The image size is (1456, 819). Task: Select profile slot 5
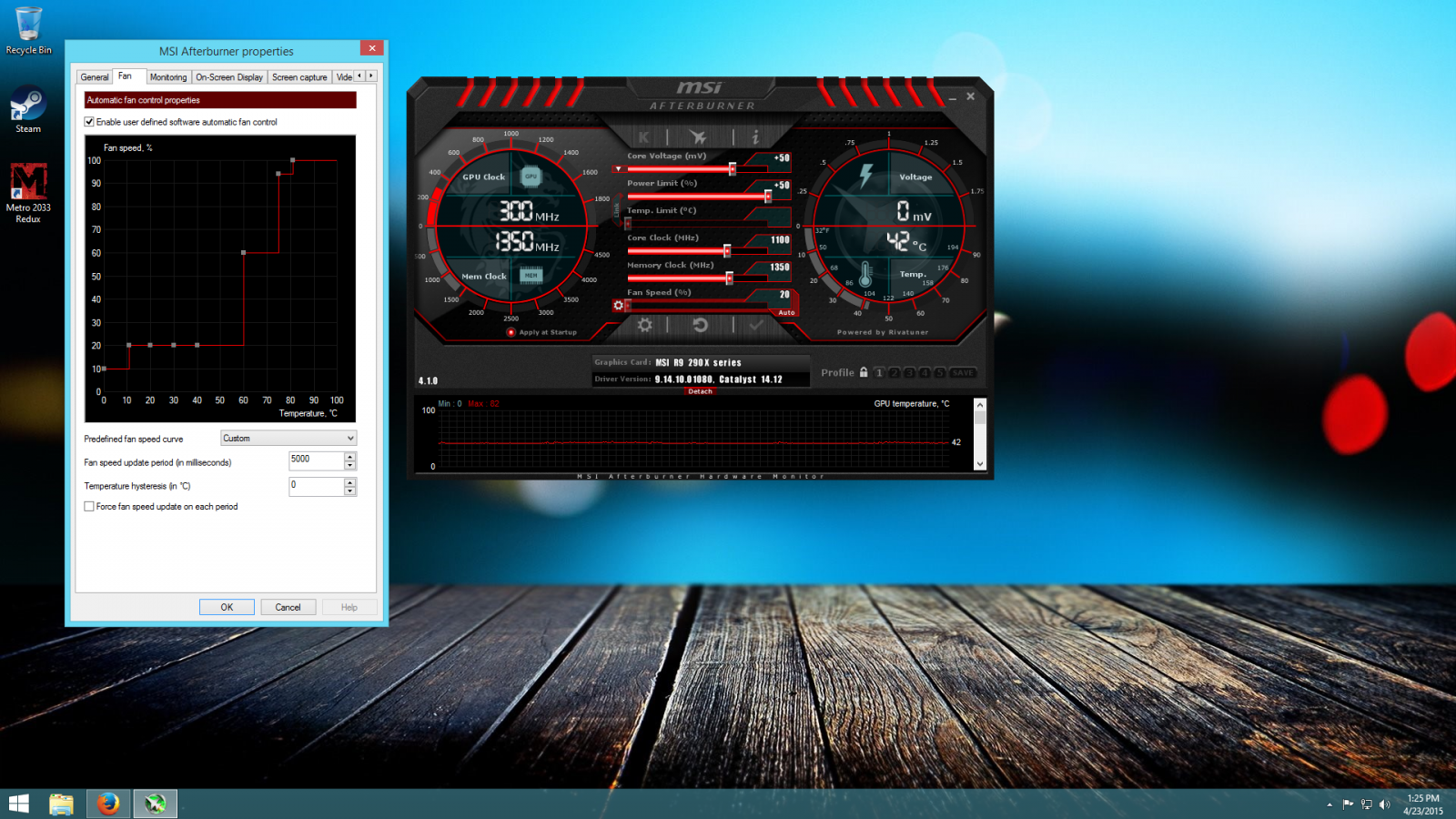(940, 373)
